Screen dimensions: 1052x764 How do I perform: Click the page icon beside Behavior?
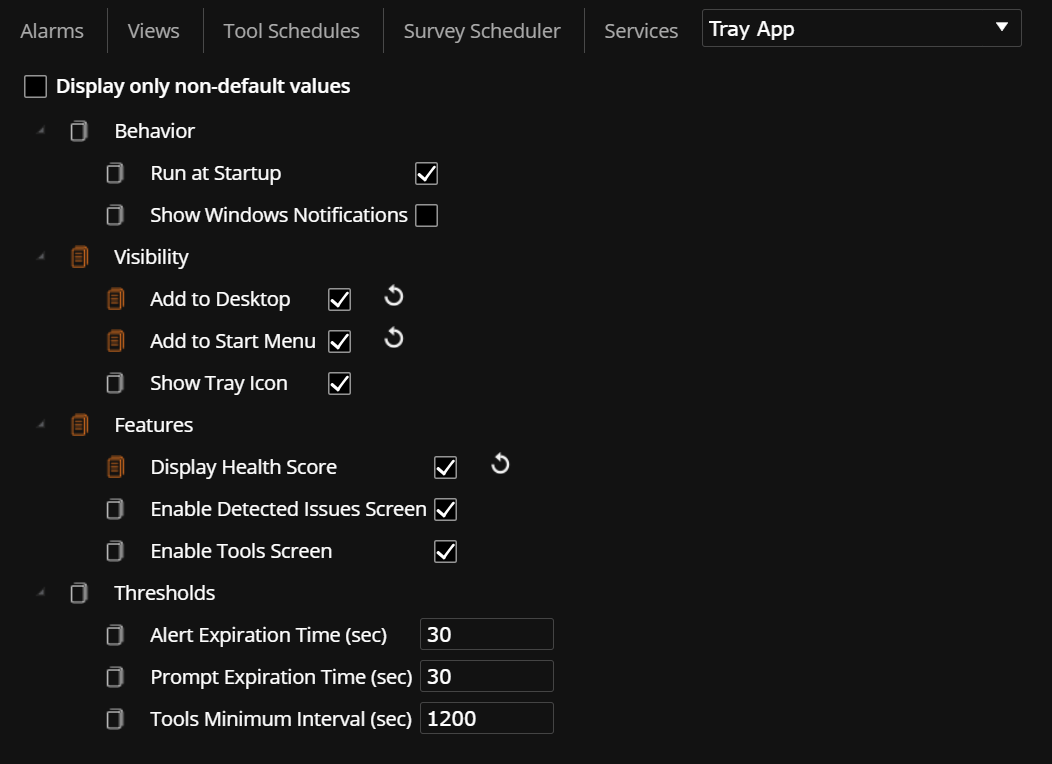point(79,130)
